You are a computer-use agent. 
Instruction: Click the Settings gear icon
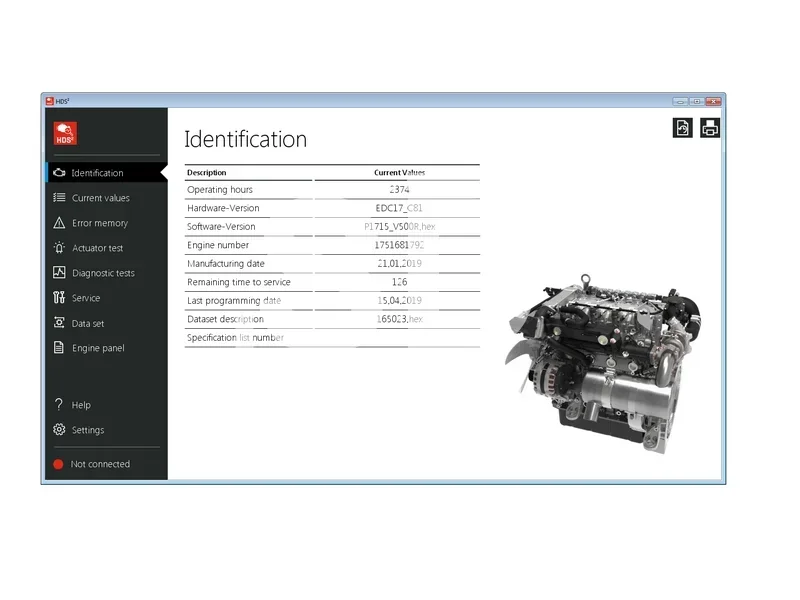(58, 429)
